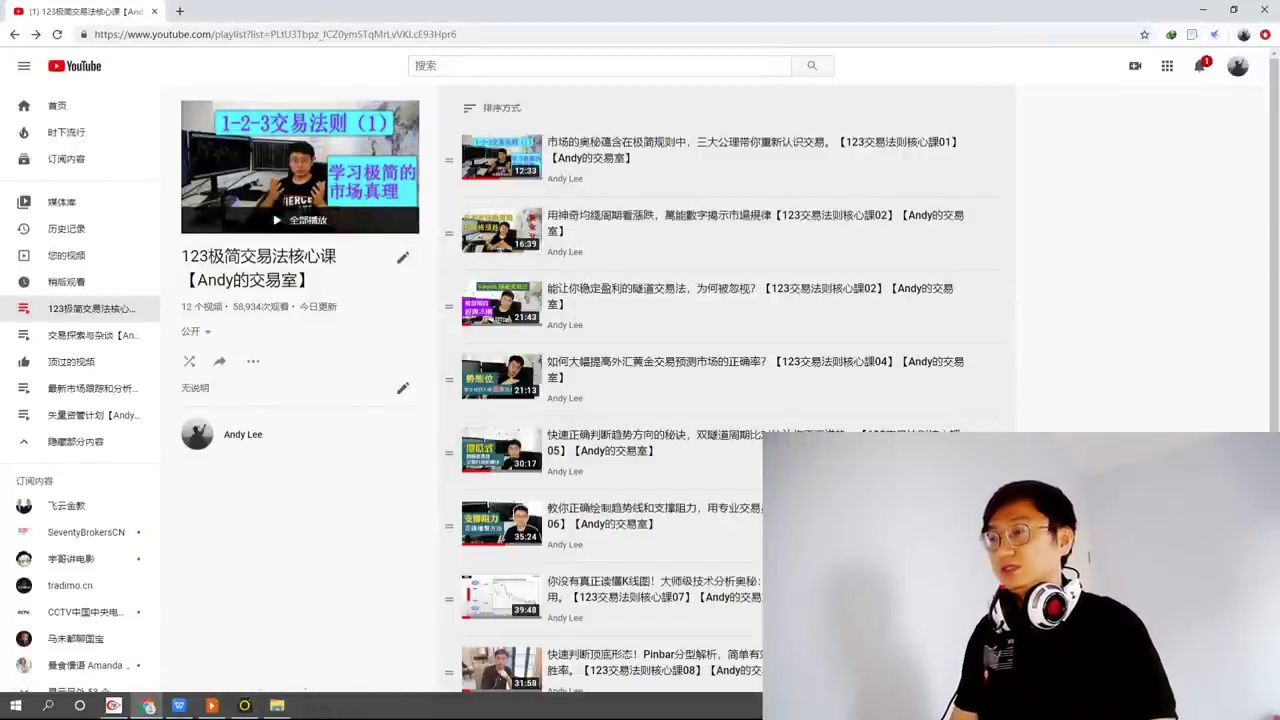Select the 矢量资管计划 playlist in sidebar
The width and height of the screenshot is (1280, 720).
[80, 415]
